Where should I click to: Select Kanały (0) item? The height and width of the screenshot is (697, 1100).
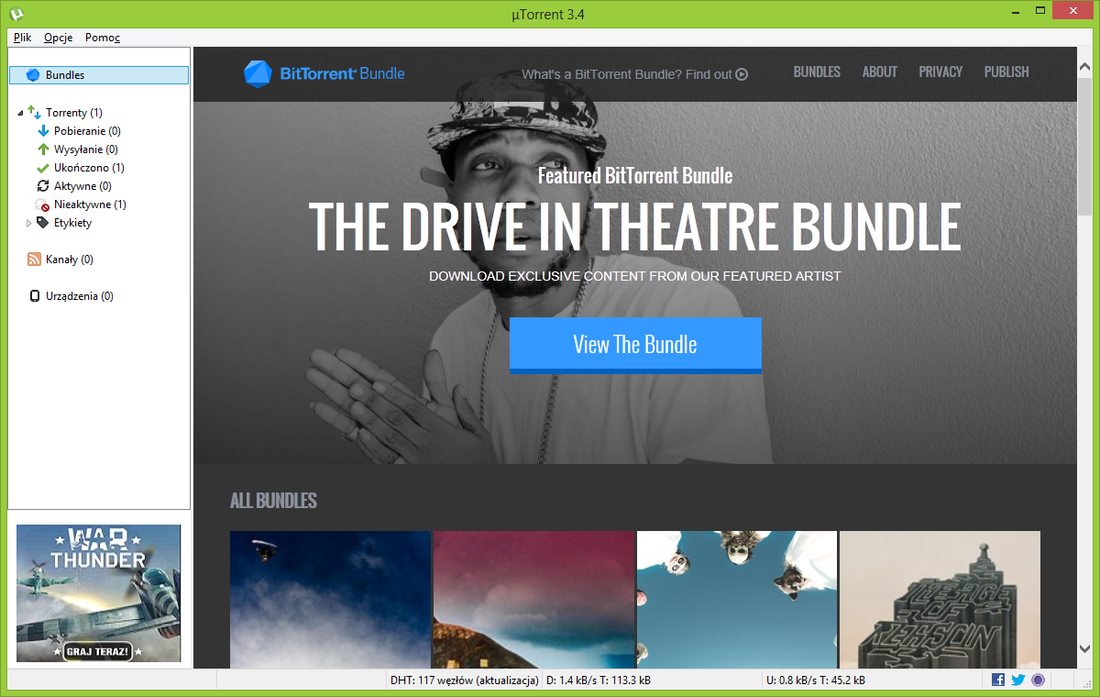[69, 259]
